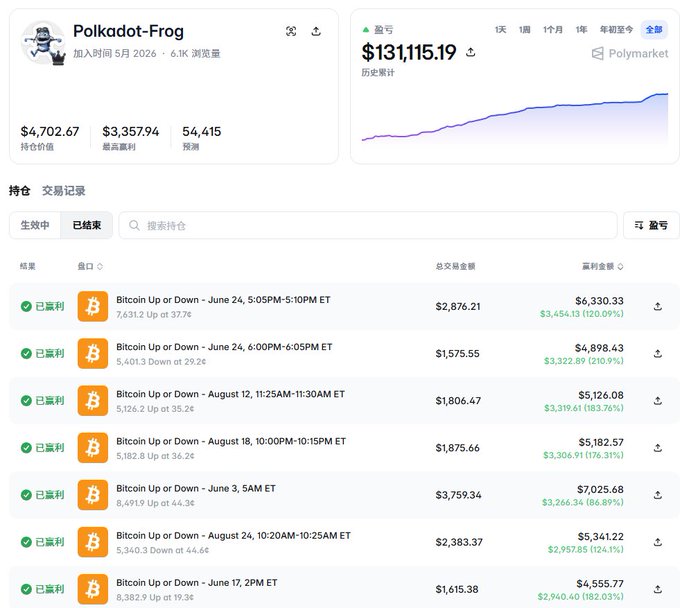This screenshot has height=608, width=680.
Task: Click the $131,115.19 profit total
Action: point(409,52)
